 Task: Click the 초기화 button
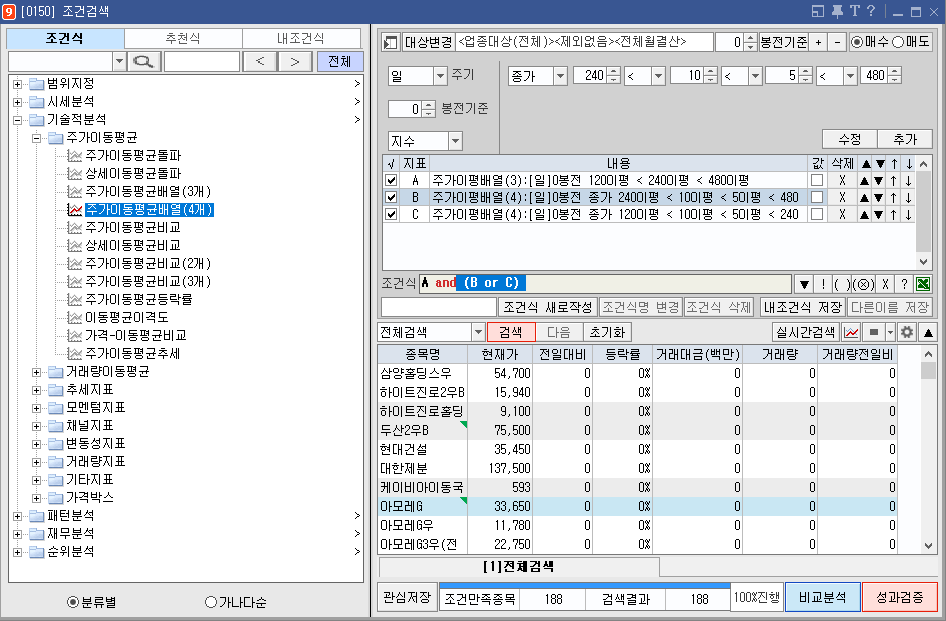tap(607, 332)
